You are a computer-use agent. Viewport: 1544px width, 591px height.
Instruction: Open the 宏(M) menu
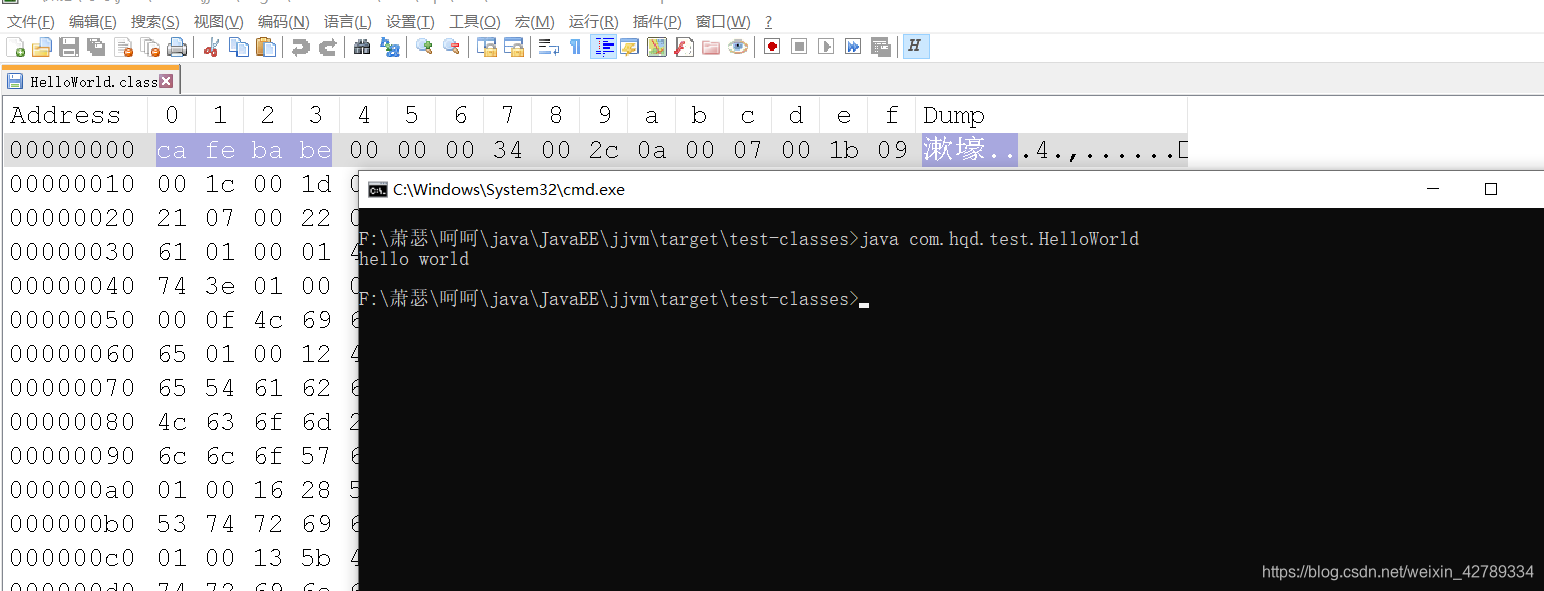point(534,21)
